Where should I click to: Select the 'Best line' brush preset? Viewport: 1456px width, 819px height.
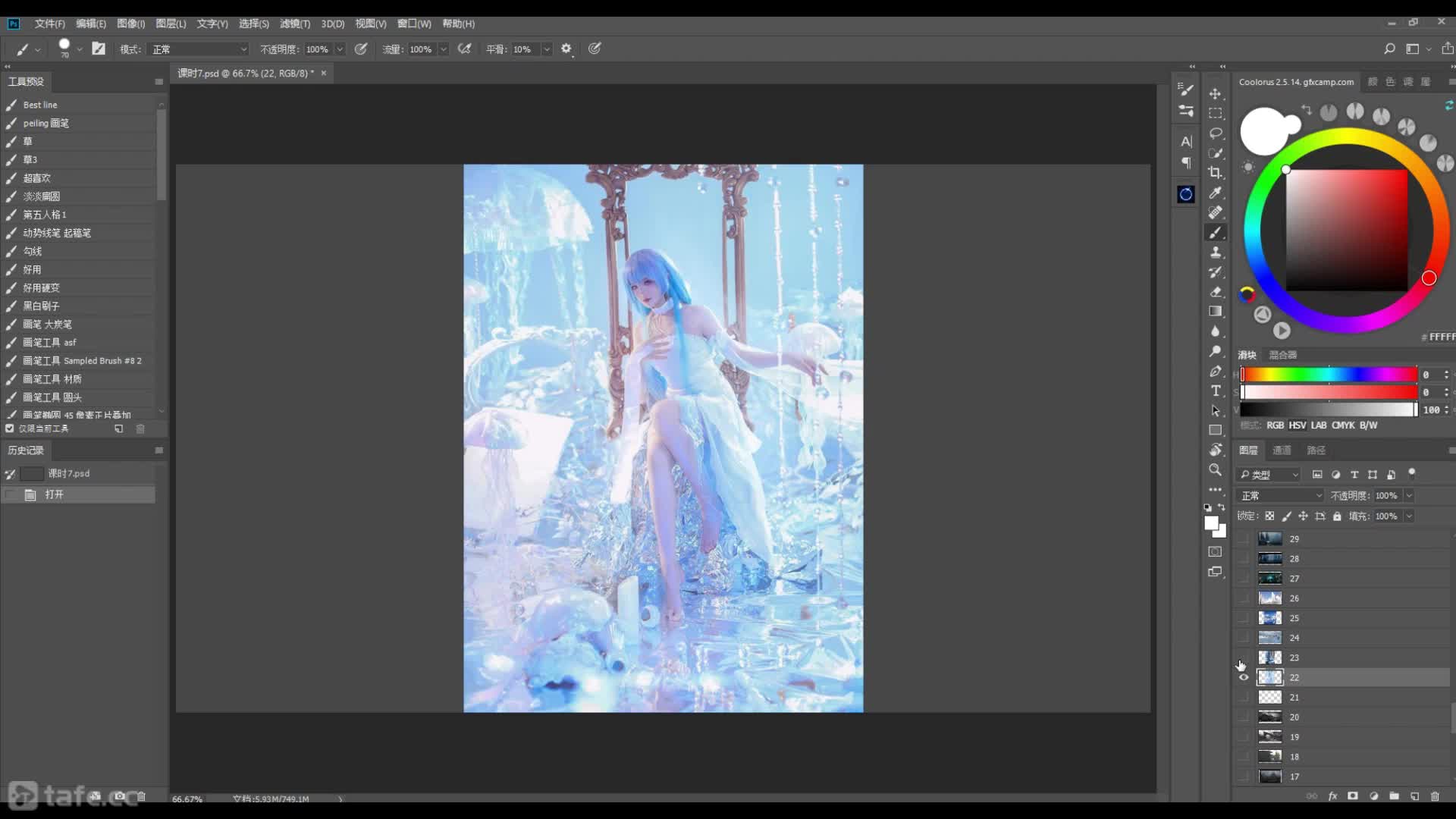[x=80, y=105]
